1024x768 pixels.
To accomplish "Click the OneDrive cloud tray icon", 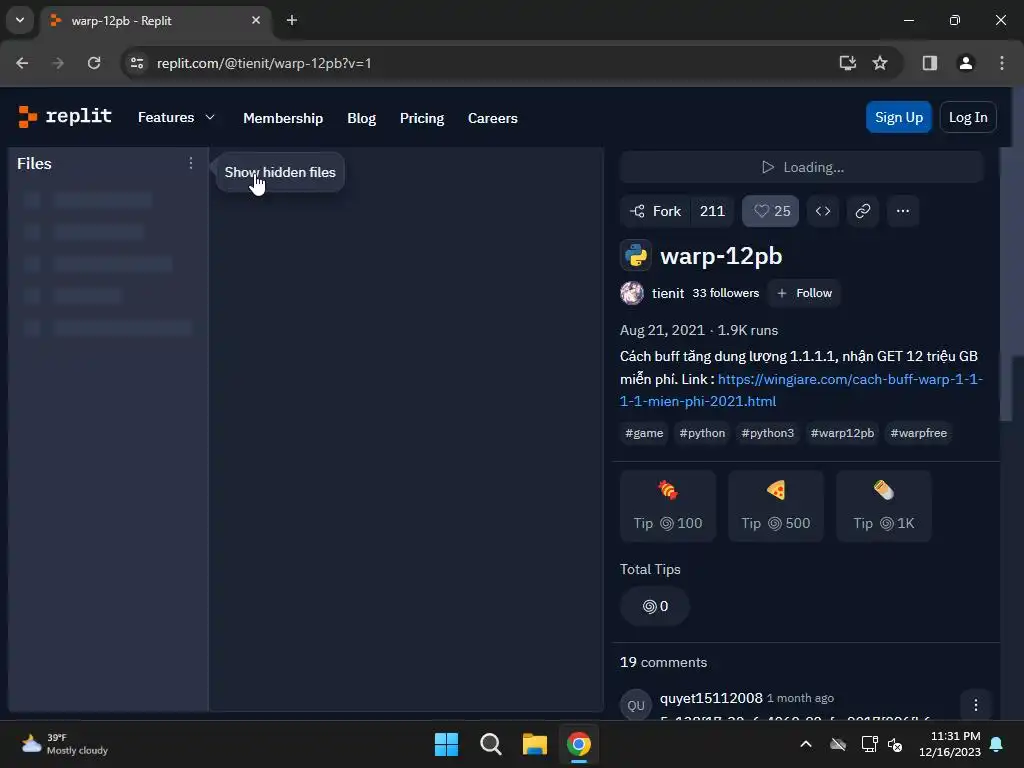I will pyautogui.click(x=838, y=744).
